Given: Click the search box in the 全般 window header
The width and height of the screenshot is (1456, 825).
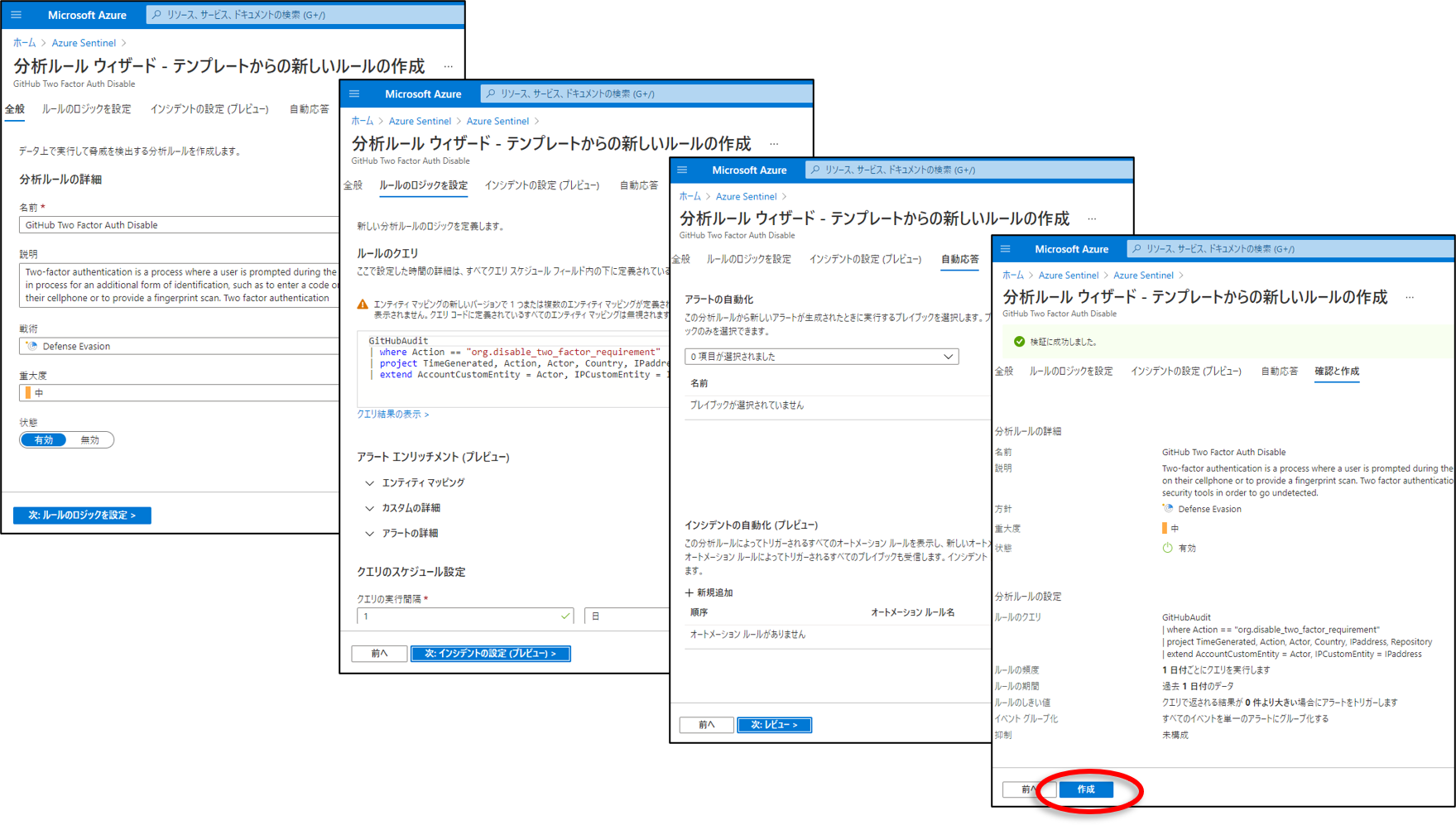Looking at the screenshot, I should (305, 15).
